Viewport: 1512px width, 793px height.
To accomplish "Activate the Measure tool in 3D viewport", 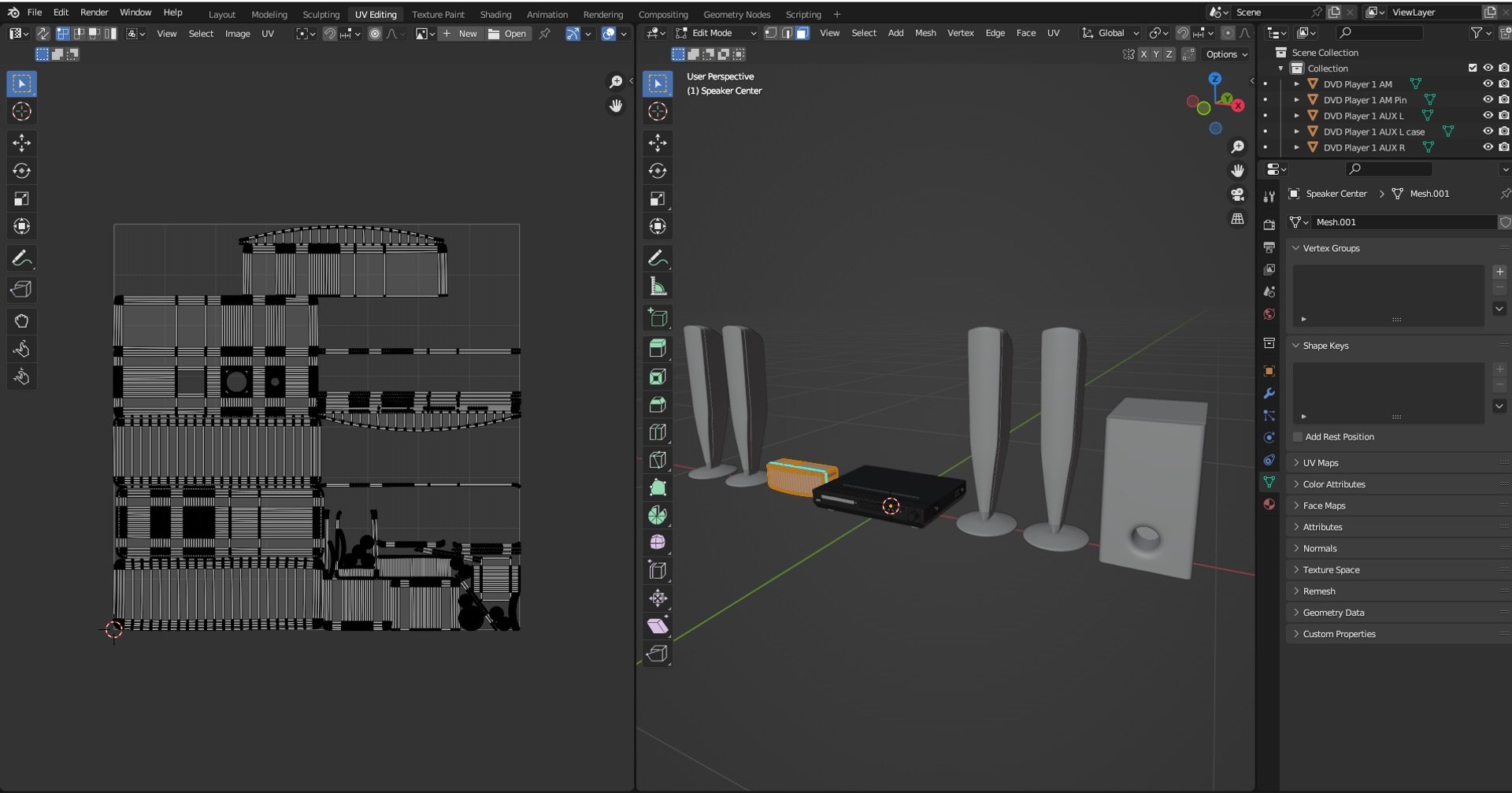I will (658, 287).
